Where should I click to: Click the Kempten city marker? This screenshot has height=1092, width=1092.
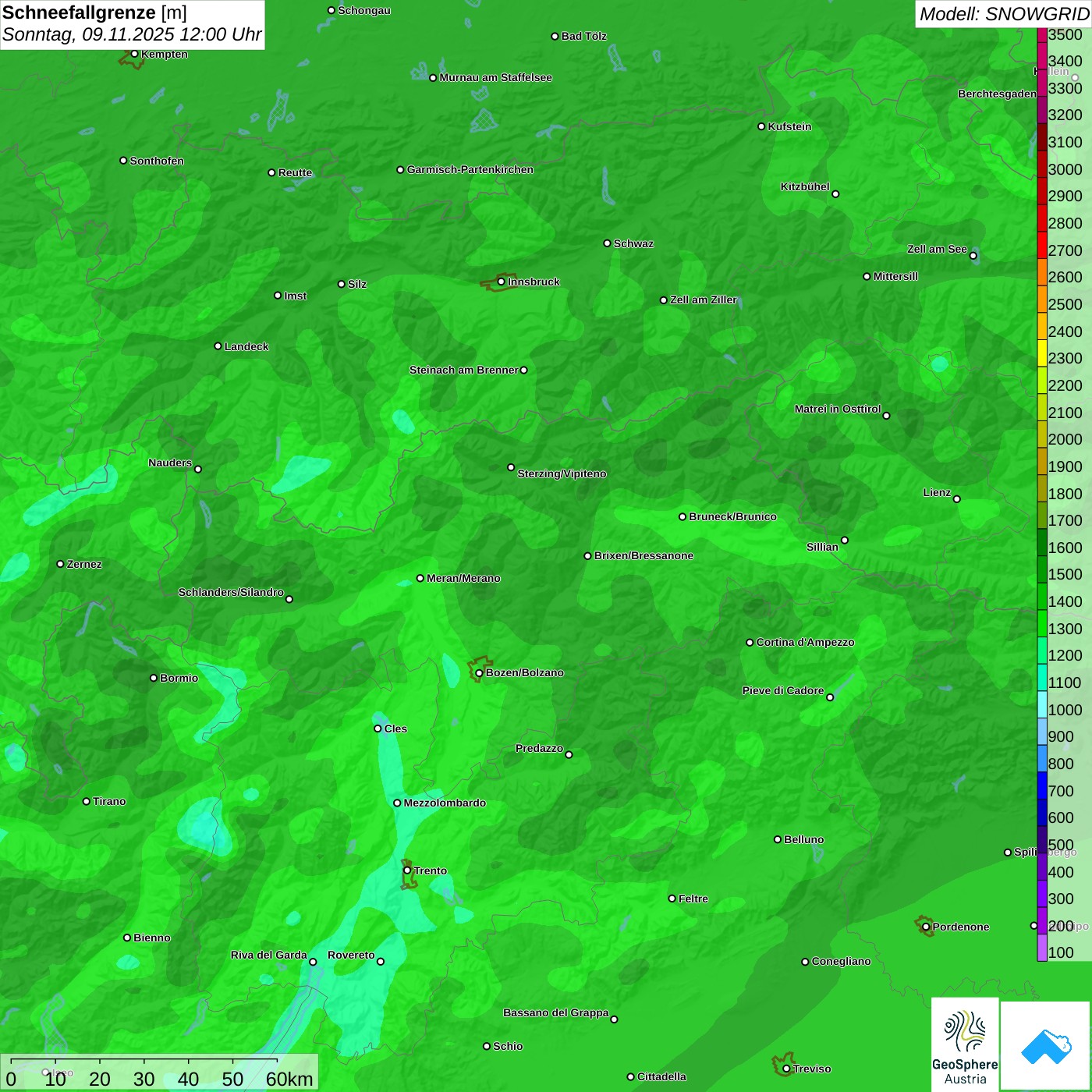tap(134, 54)
